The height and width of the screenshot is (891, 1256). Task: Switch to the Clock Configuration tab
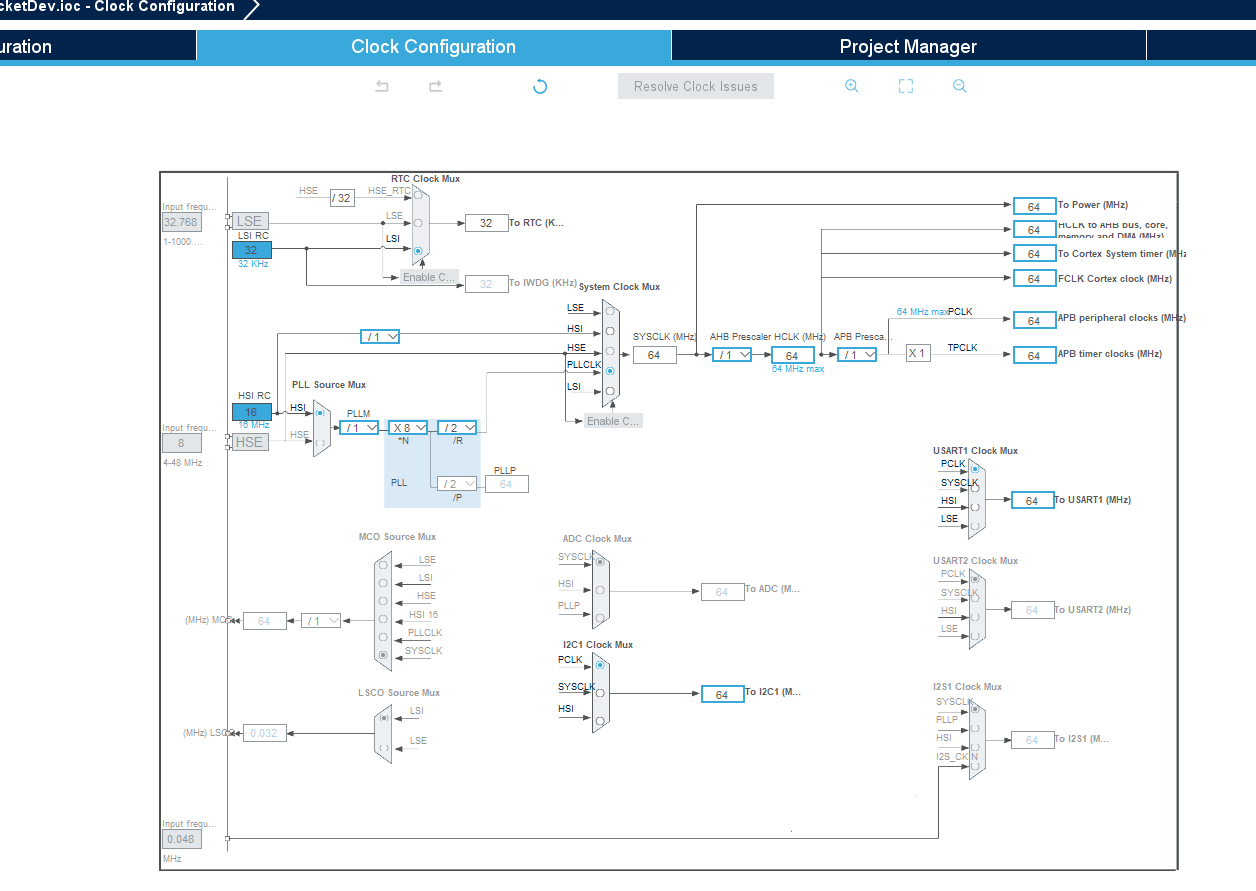point(433,46)
